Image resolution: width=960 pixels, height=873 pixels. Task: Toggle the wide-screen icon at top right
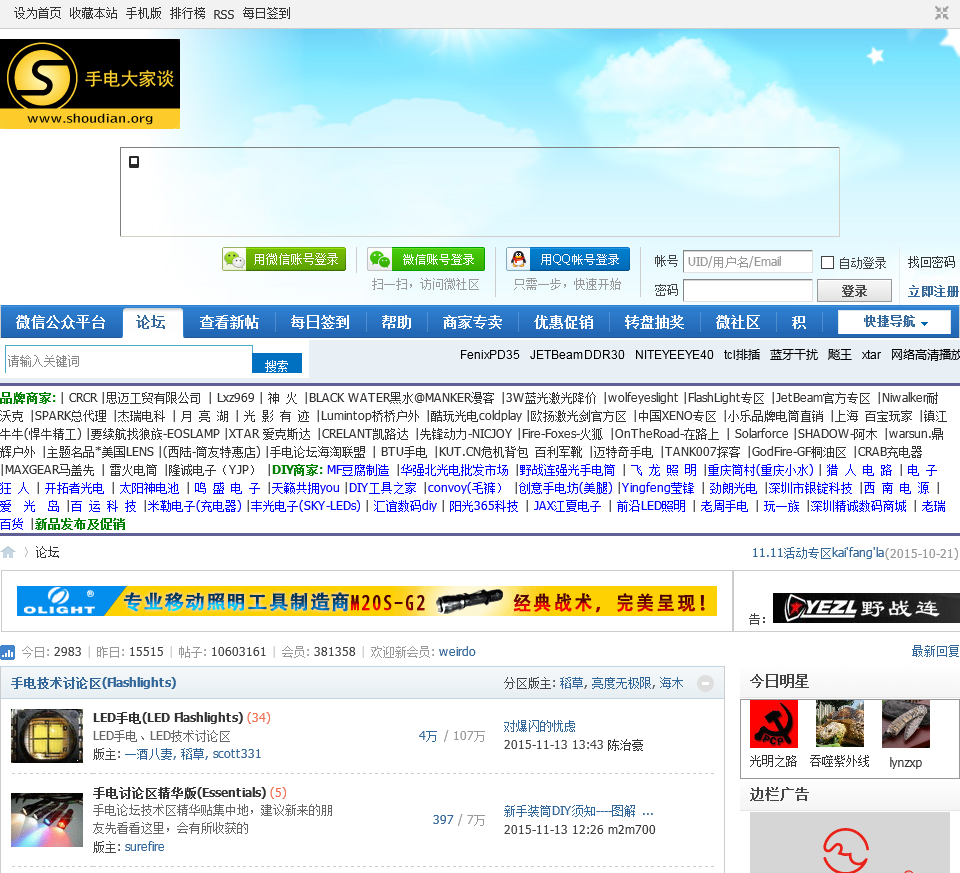tap(942, 13)
